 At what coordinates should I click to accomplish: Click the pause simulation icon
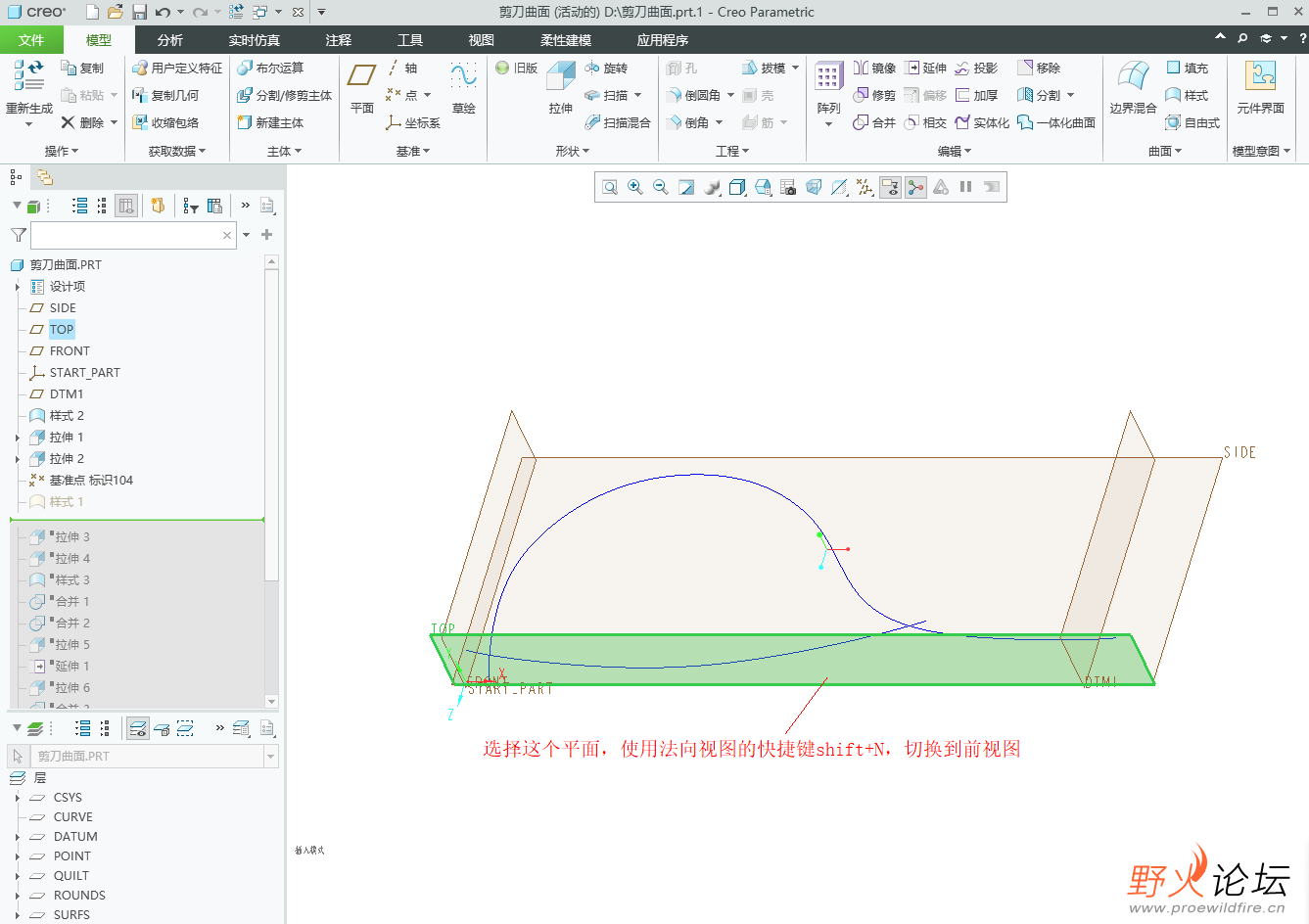click(965, 187)
